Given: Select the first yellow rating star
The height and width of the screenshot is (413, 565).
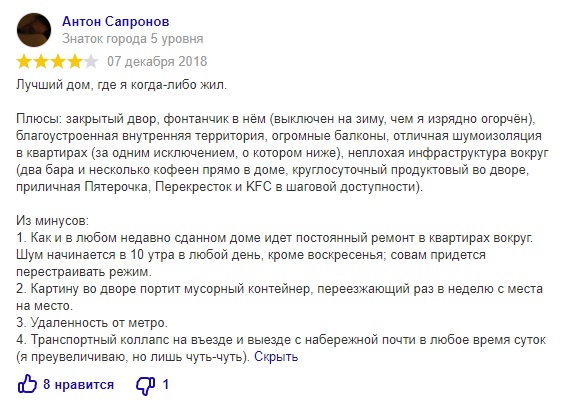Looking at the screenshot, I should pos(24,62).
